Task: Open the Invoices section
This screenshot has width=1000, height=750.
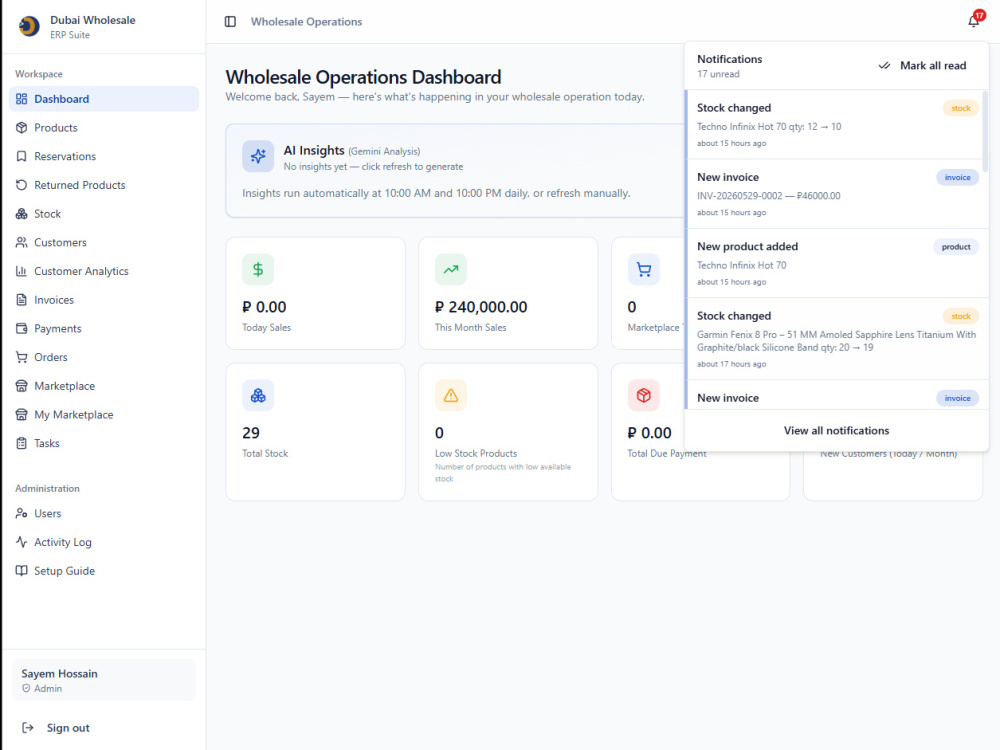Action: (104, 300)
